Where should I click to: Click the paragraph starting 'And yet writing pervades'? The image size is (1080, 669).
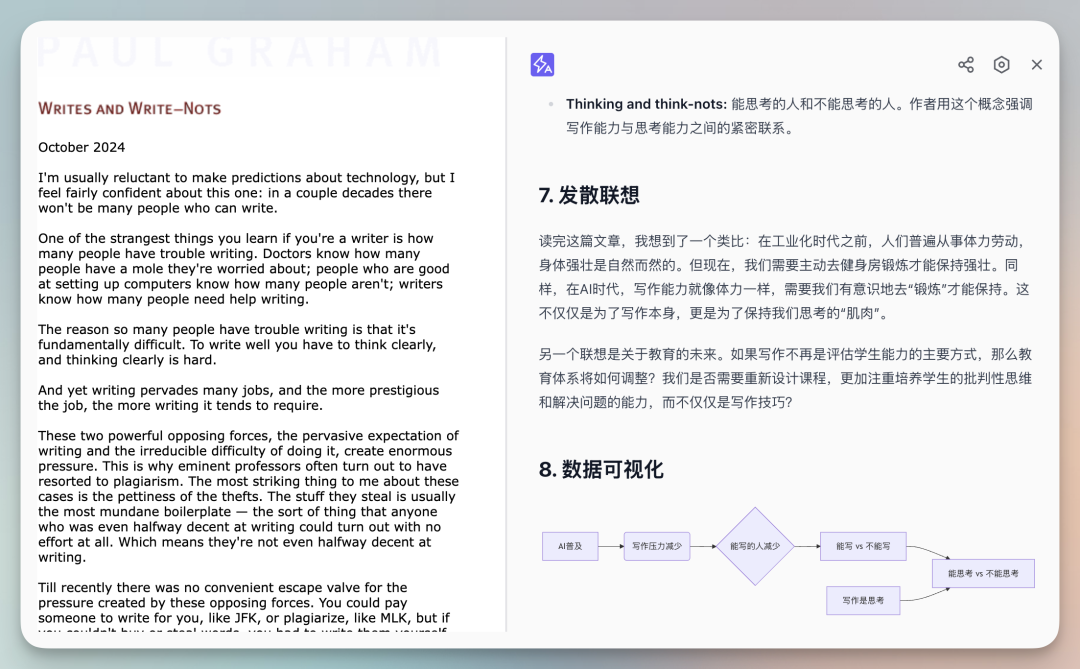point(238,398)
